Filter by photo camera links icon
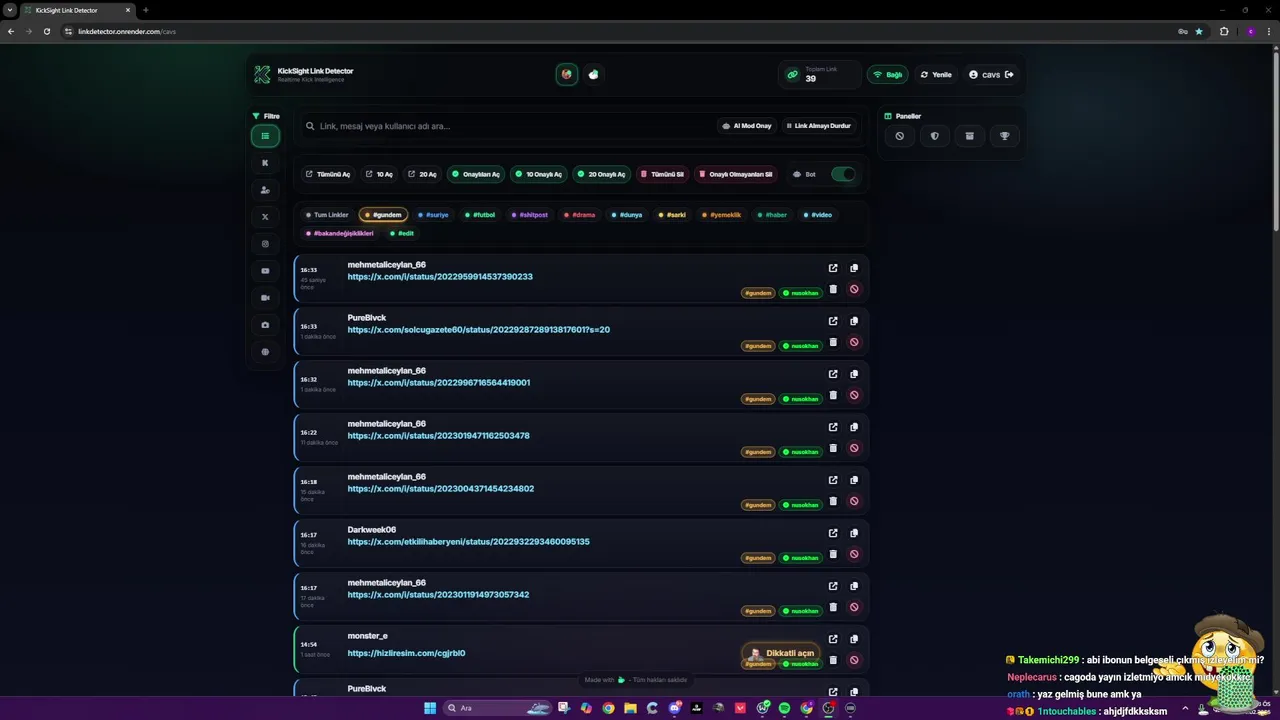This screenshot has width=1280, height=720. (265, 325)
